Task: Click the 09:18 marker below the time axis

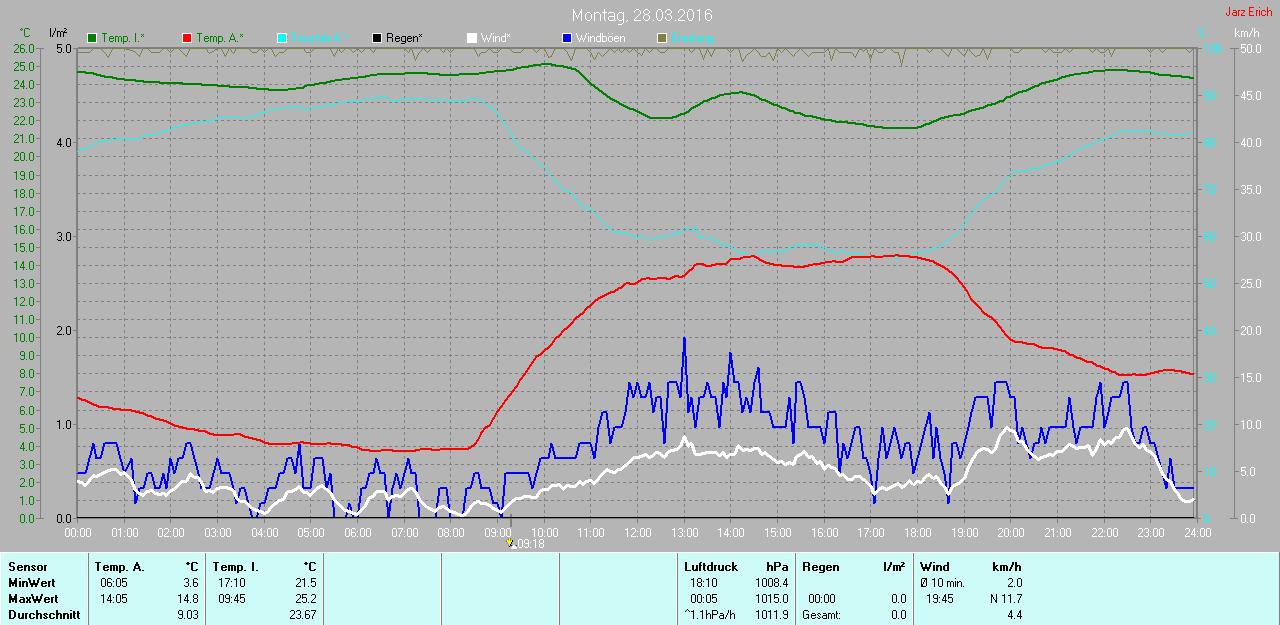Action: [x=526, y=544]
